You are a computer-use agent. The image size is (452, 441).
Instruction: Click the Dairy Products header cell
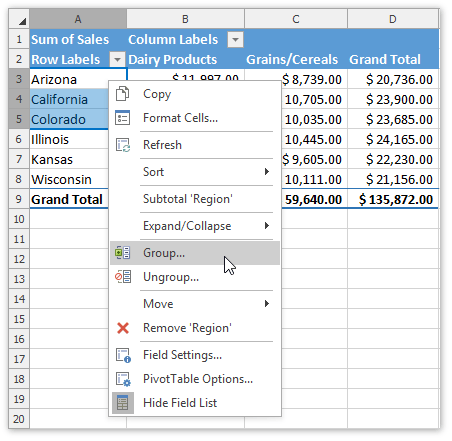[185, 59]
